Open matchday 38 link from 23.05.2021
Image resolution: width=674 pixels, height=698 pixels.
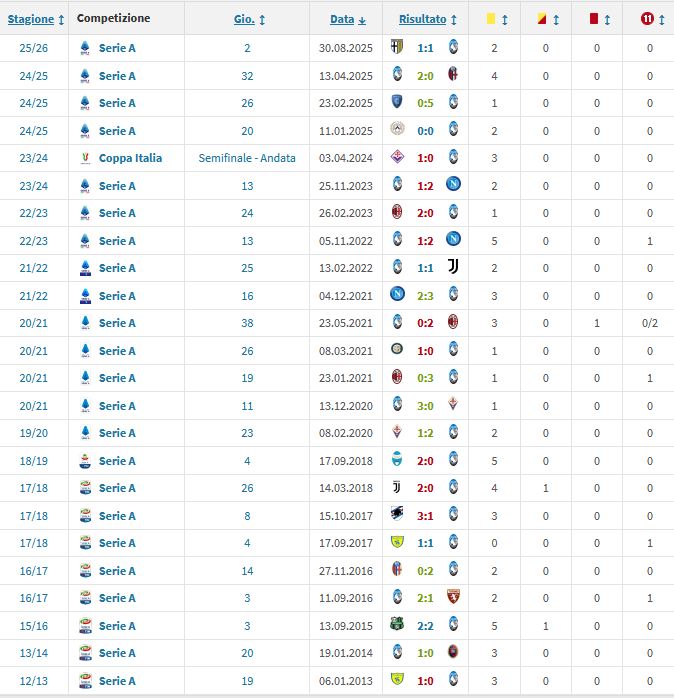(x=247, y=323)
